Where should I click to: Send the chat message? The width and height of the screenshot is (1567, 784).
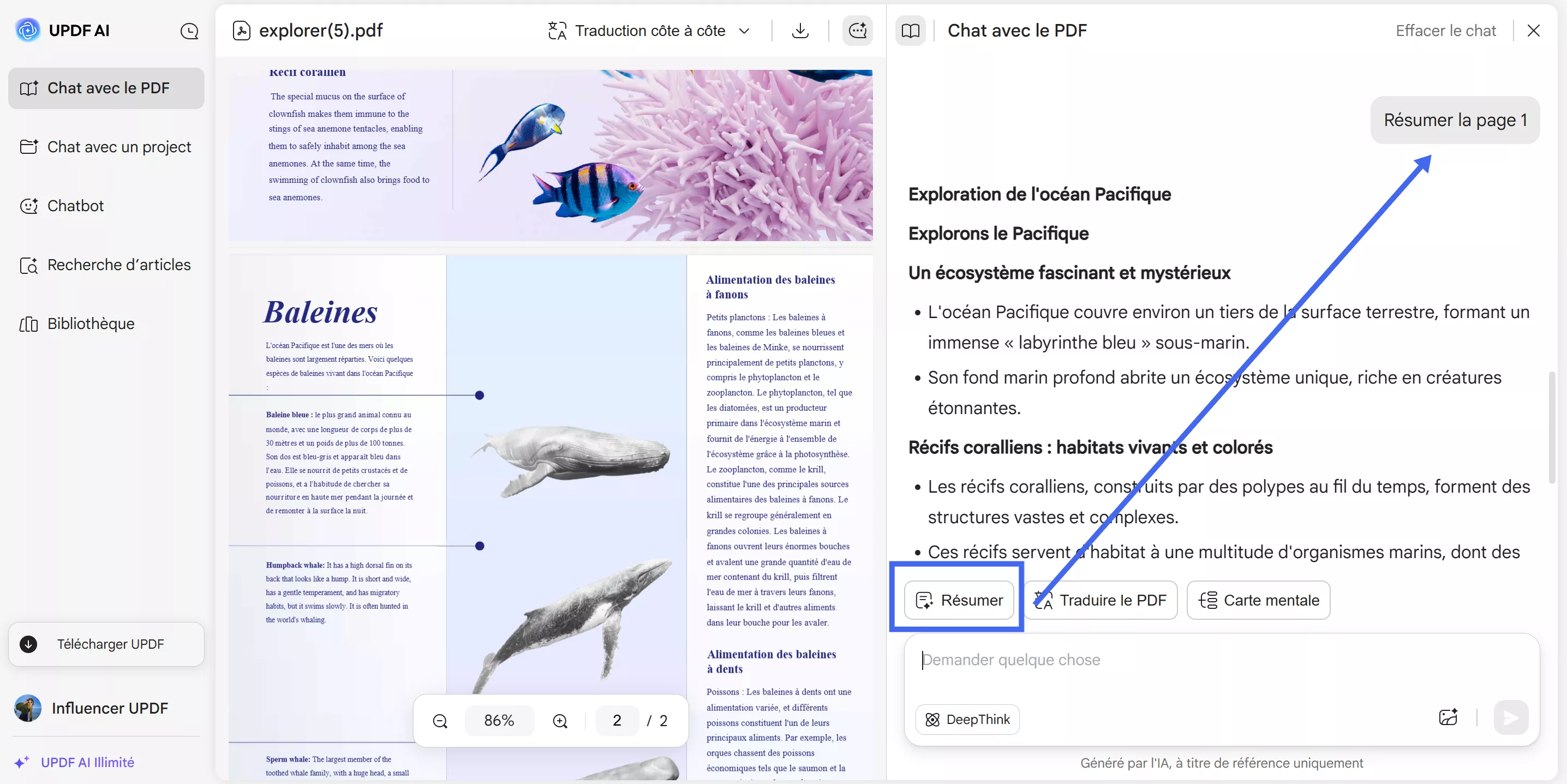1511,717
